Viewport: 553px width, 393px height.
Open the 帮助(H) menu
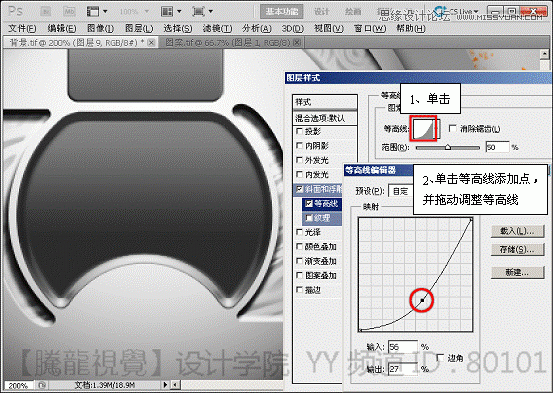[411, 29]
